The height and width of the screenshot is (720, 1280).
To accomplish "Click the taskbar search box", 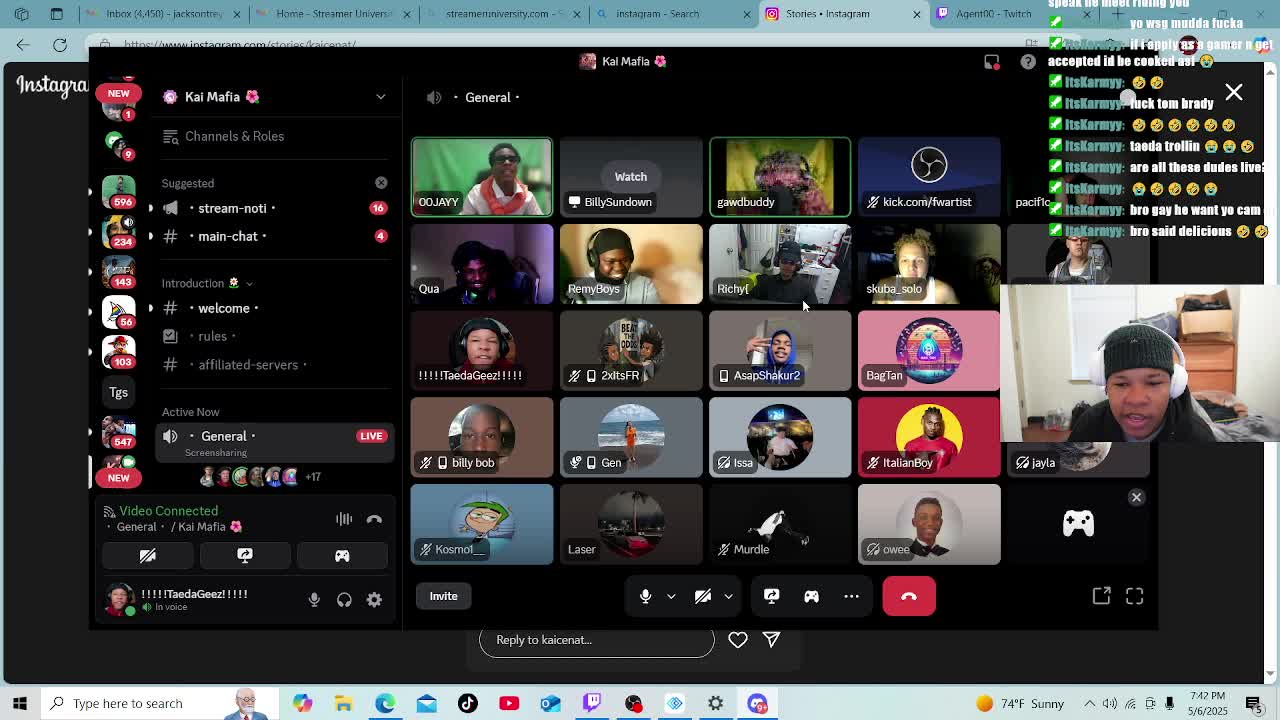I will [160, 703].
